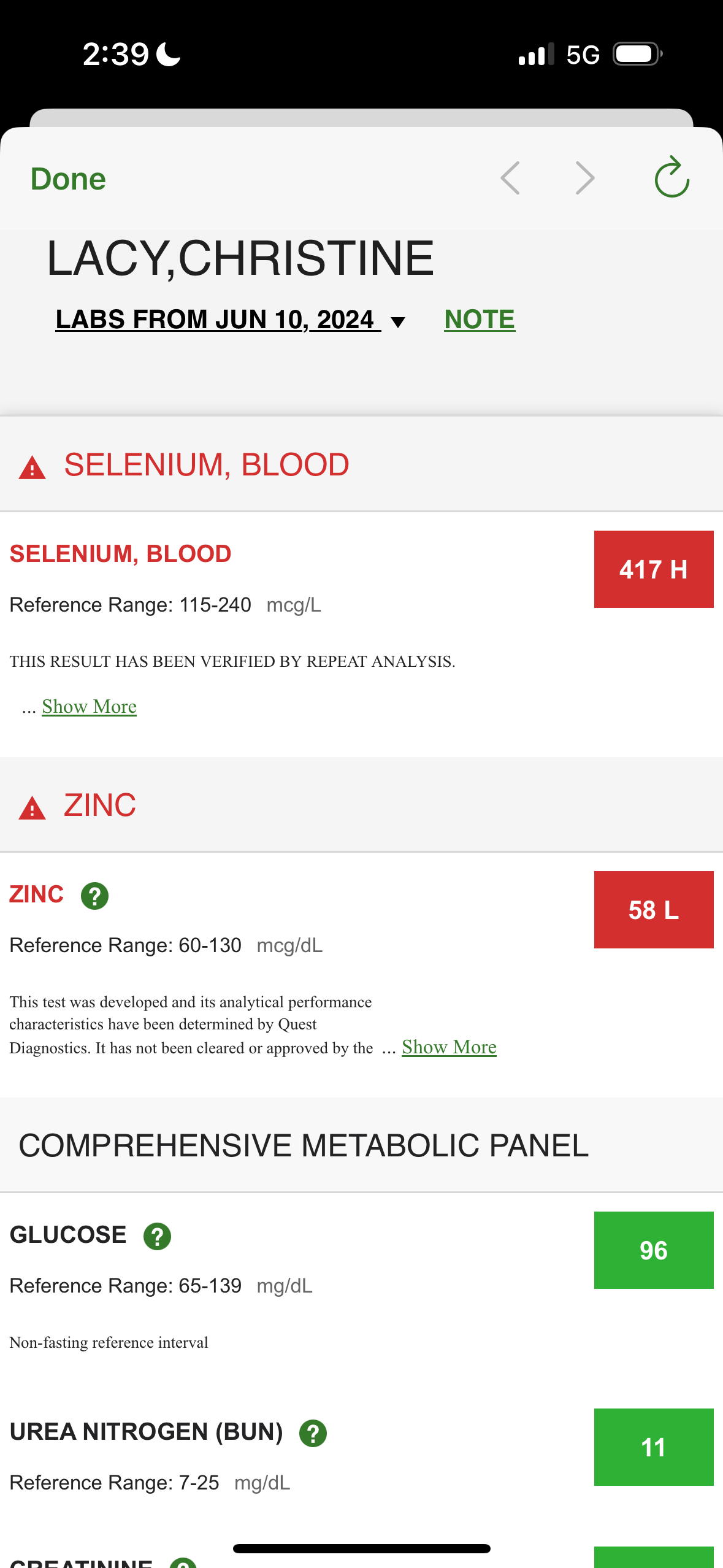Tap warning triangle beside ZINC header
This screenshot has height=1568, width=723.
32,808
